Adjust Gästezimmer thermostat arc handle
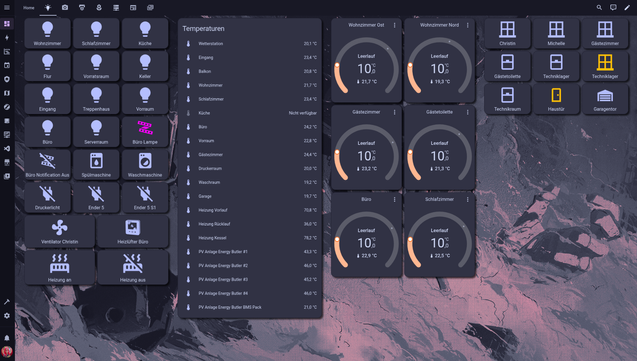 (x=337, y=152)
